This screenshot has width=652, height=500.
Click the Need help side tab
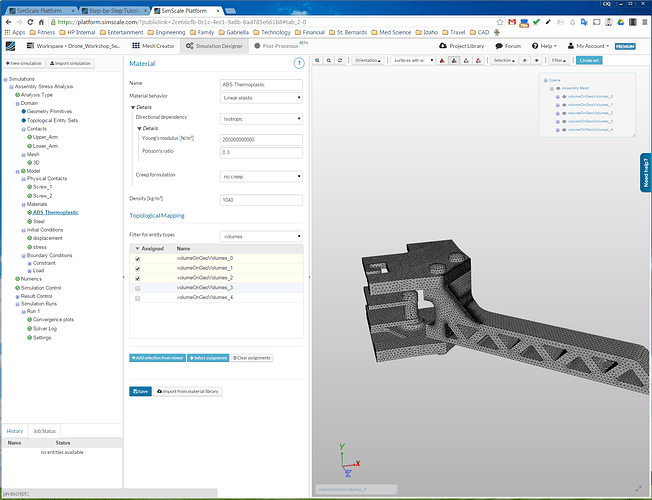tap(645, 174)
